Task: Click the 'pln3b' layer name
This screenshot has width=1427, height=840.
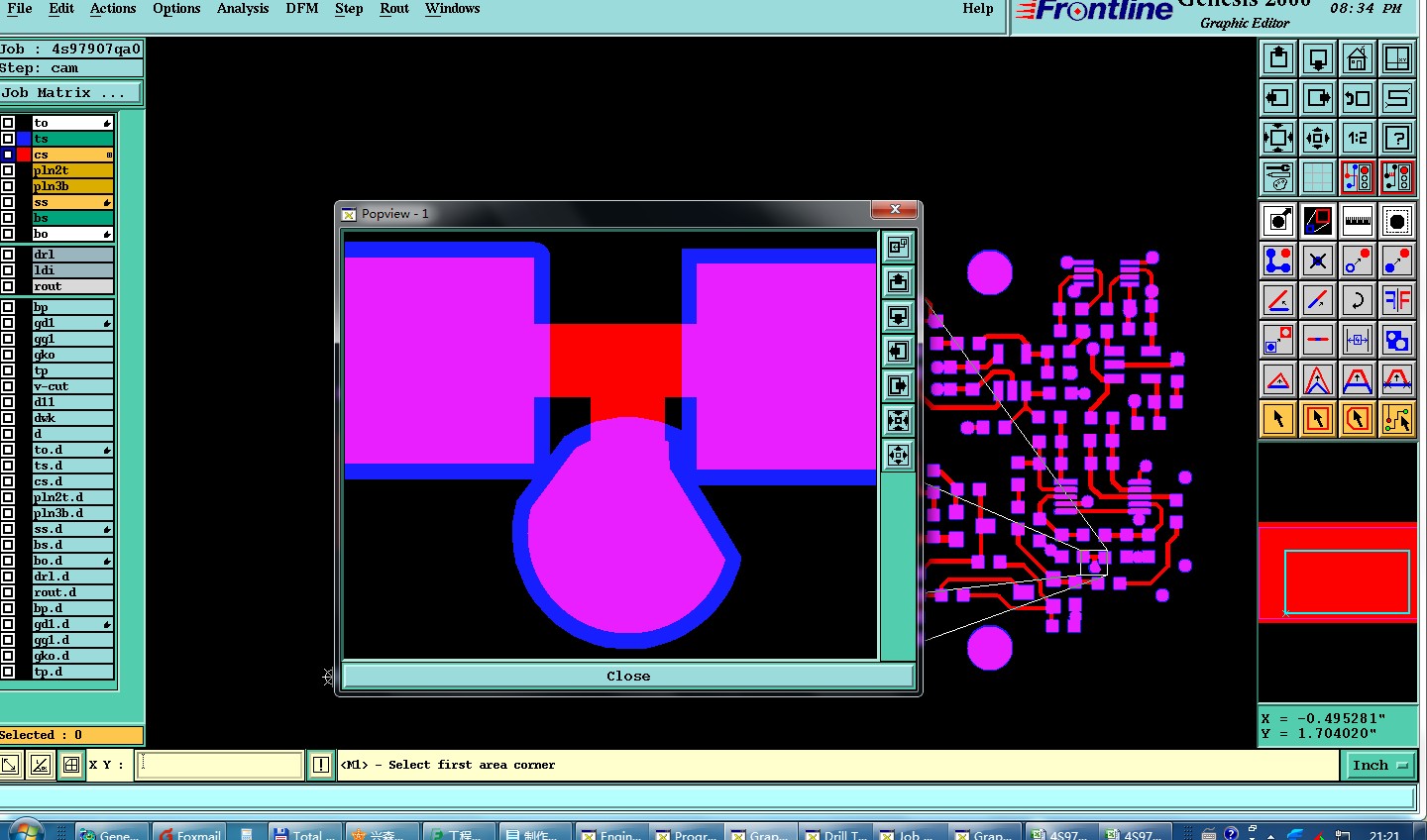Action: click(72, 186)
